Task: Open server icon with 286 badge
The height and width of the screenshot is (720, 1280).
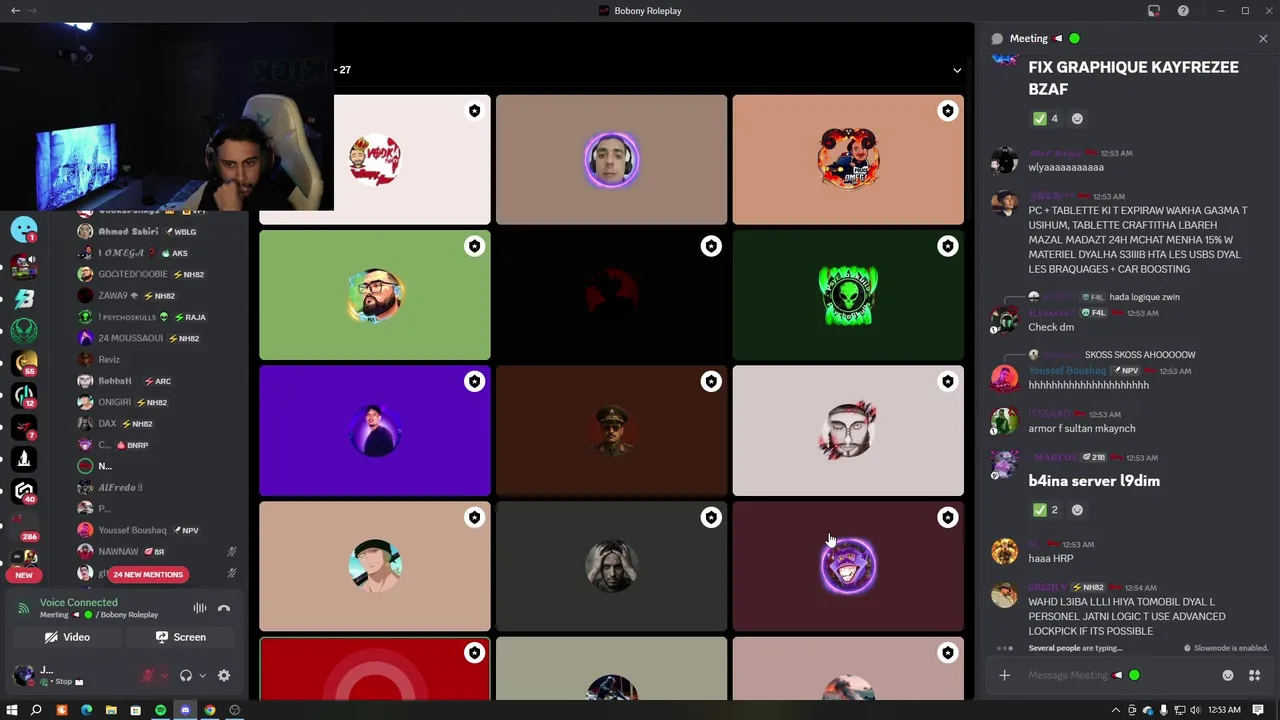Action: pos(24,525)
